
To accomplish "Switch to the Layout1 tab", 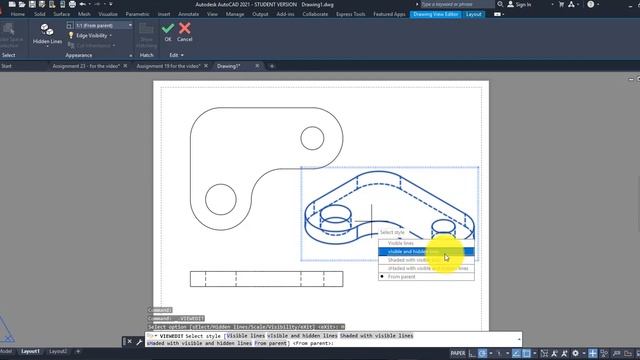I will 31,351.
